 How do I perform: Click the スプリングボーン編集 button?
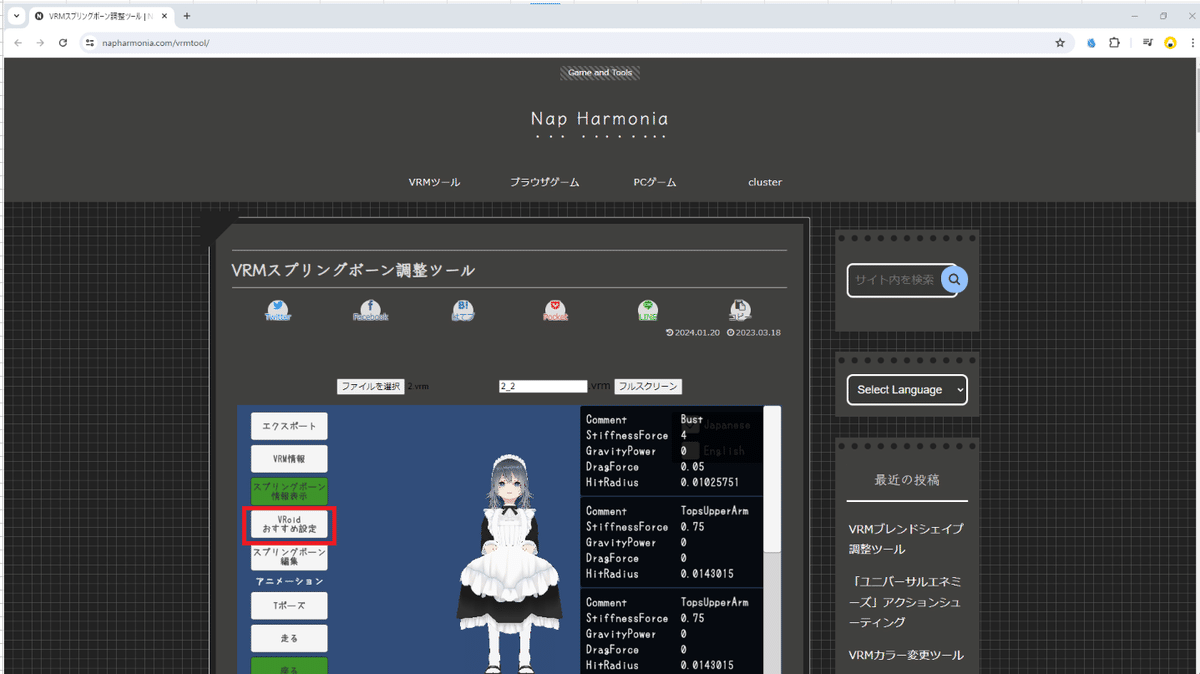(289, 557)
